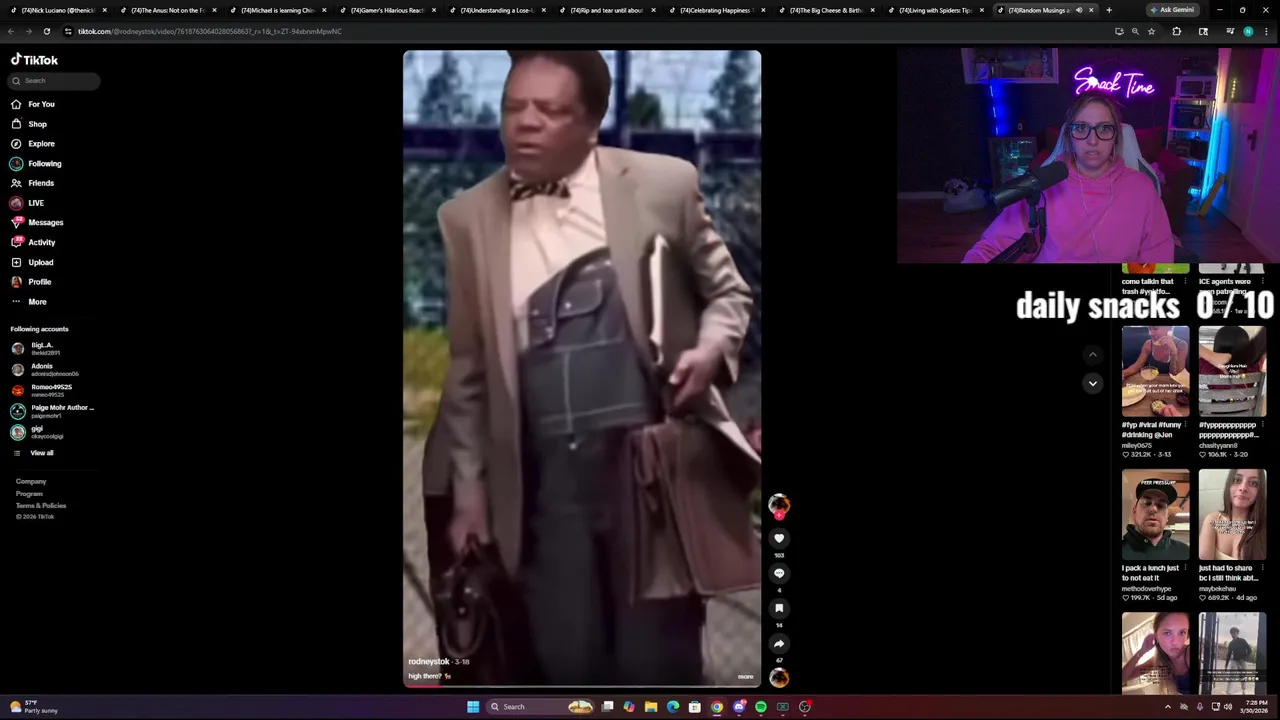The width and height of the screenshot is (1280, 720).
Task: Reload the page in Chrome
Action: 46,31
